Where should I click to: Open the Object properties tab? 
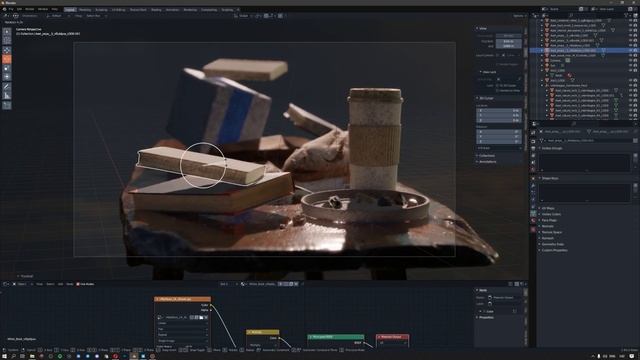click(533, 178)
